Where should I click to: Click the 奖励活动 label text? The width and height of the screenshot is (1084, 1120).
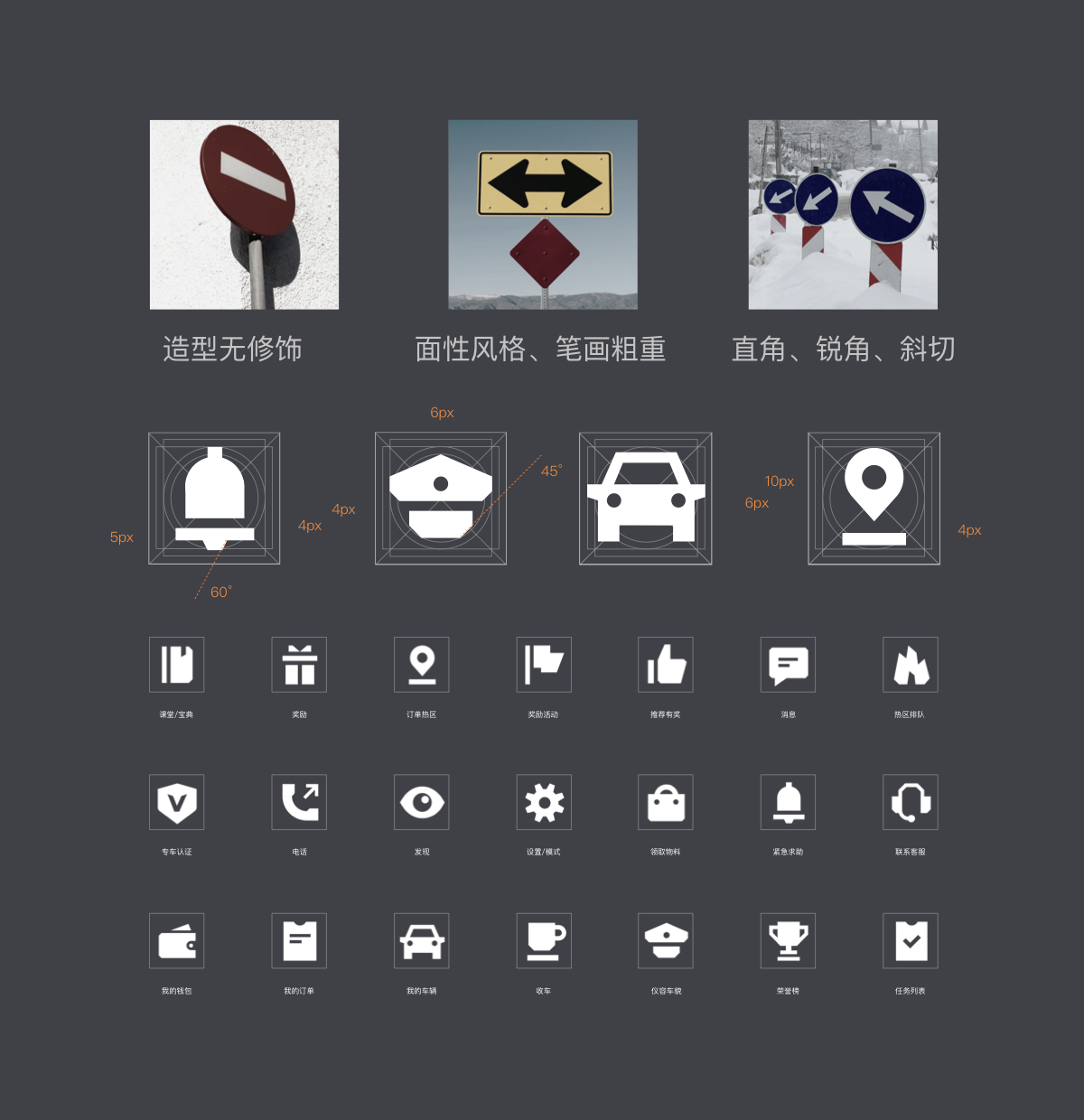click(x=544, y=714)
